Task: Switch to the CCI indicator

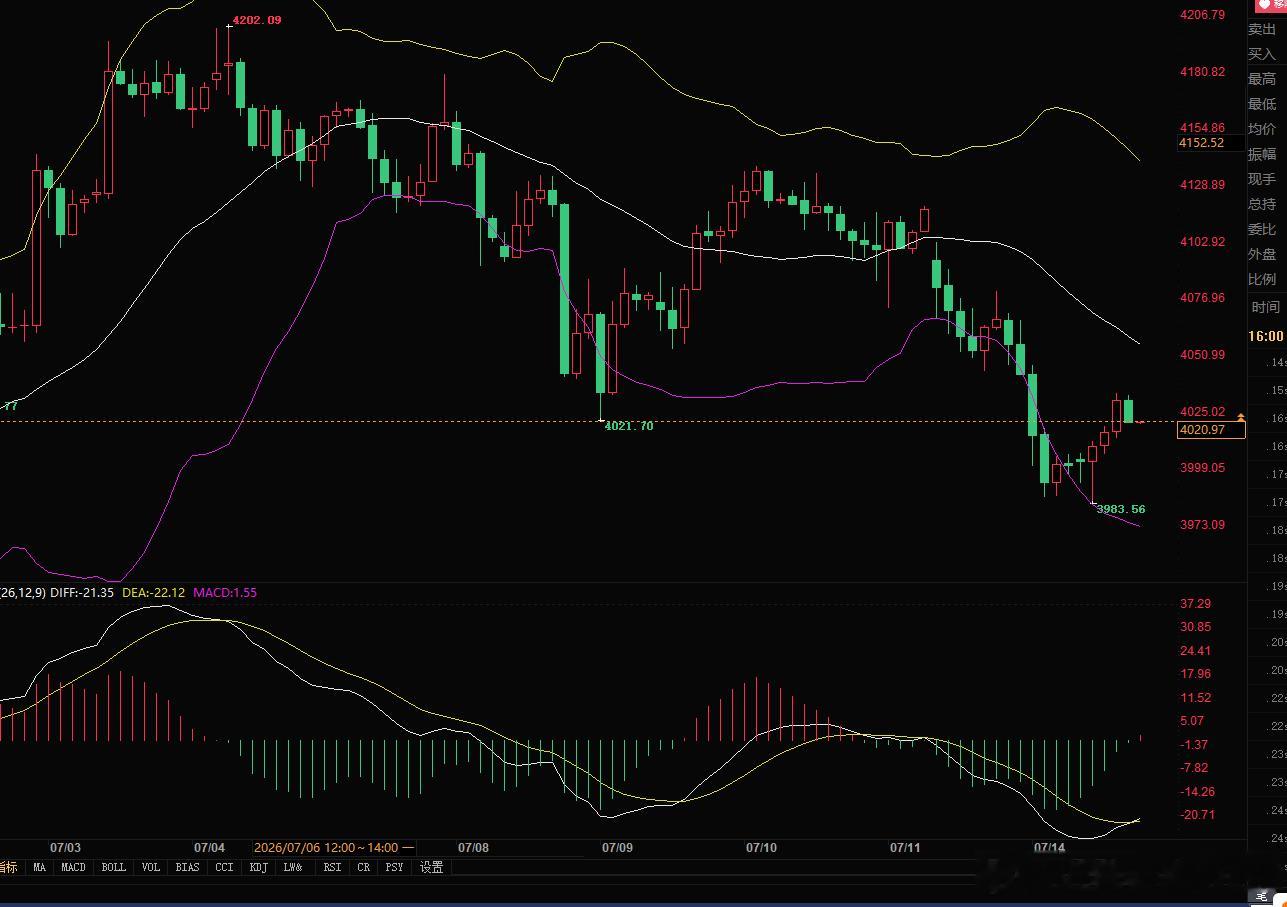Action: click(224, 867)
